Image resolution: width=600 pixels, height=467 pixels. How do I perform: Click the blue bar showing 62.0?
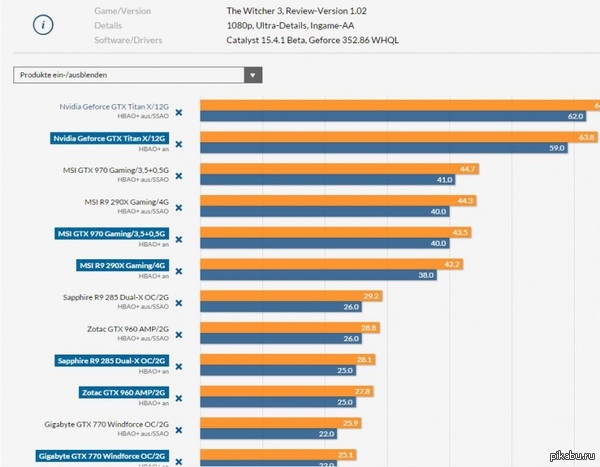coord(393,116)
